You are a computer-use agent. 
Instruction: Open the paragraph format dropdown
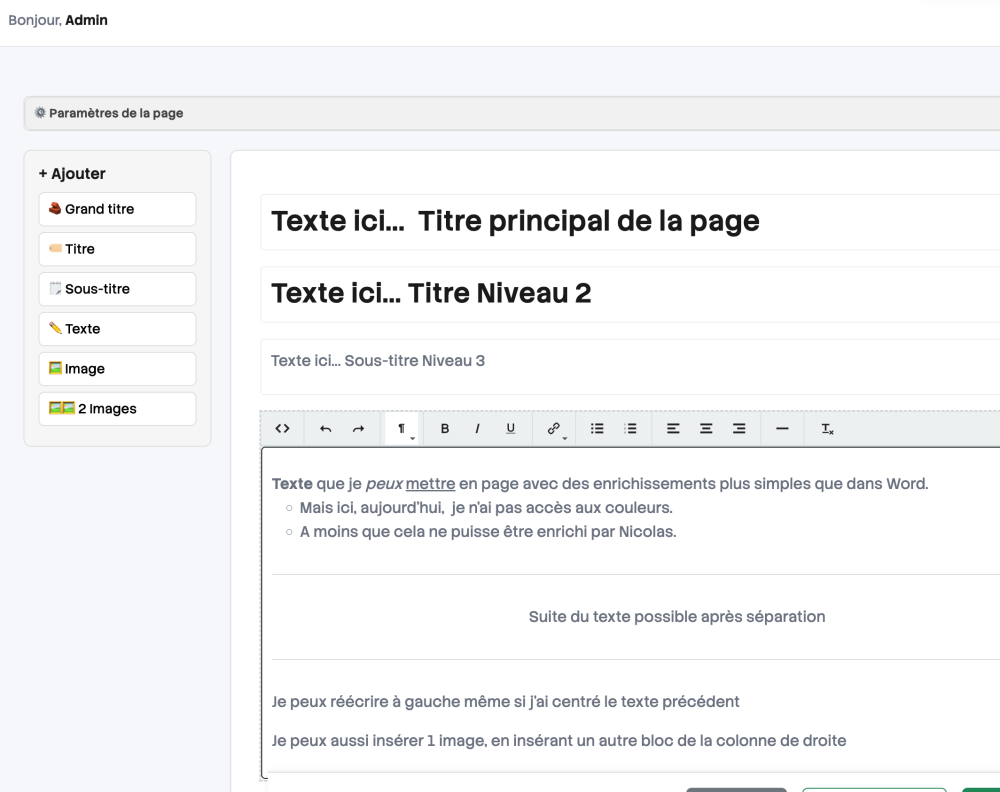(403, 429)
